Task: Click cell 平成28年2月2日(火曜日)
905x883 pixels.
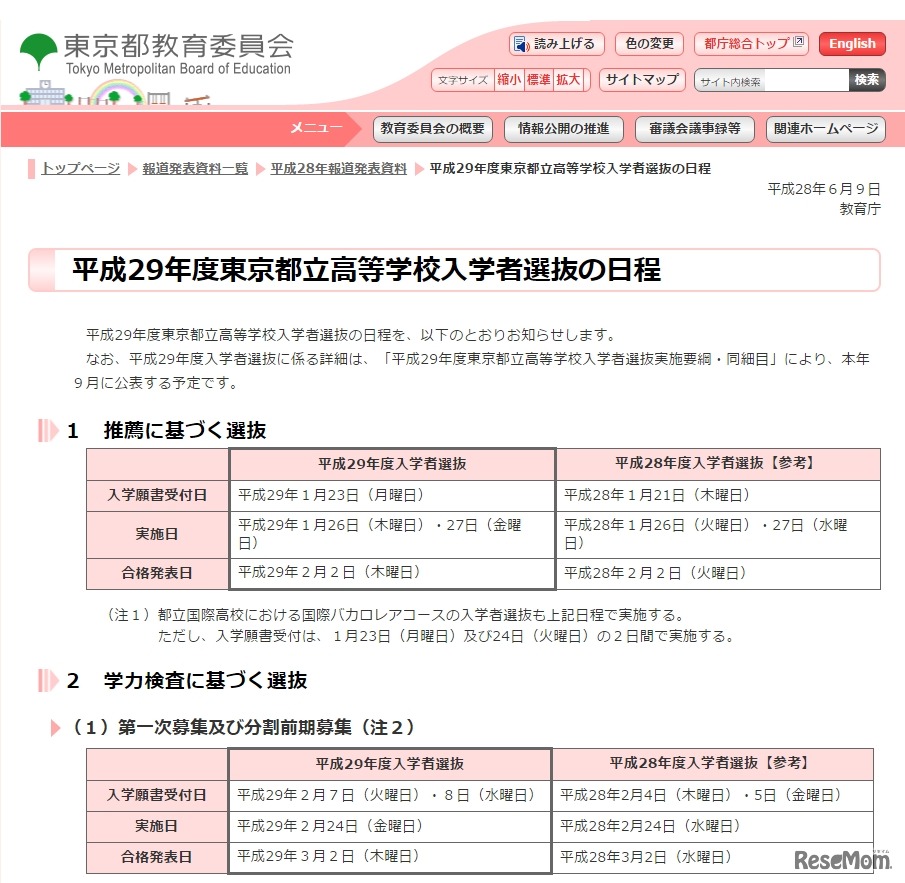Action: coord(718,573)
